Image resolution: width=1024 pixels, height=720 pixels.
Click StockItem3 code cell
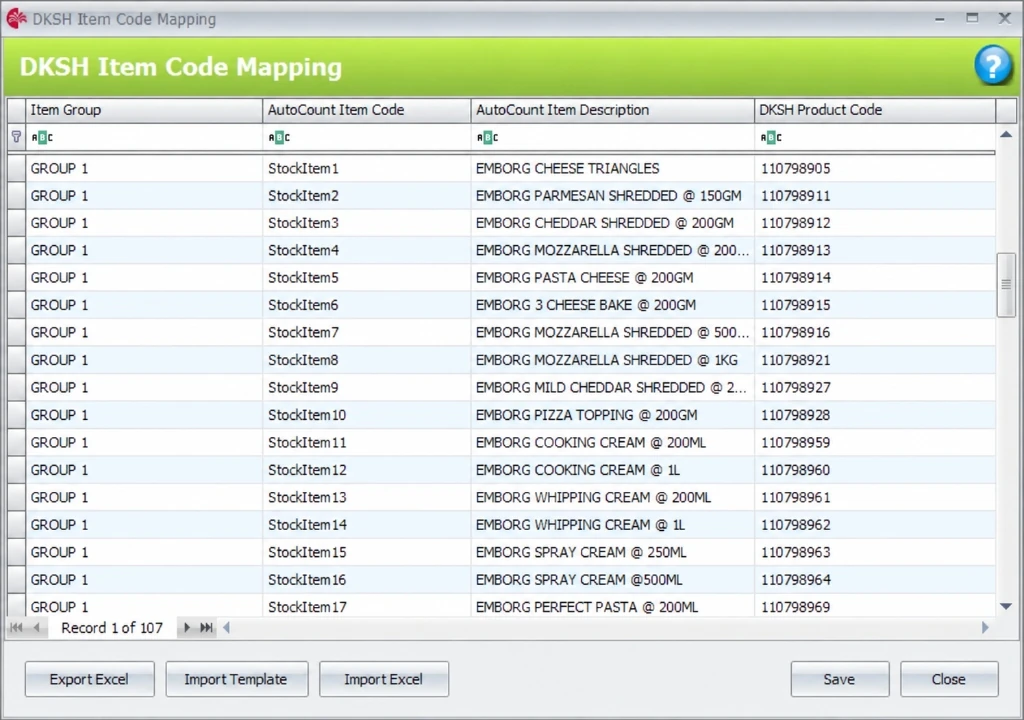[x=366, y=223]
